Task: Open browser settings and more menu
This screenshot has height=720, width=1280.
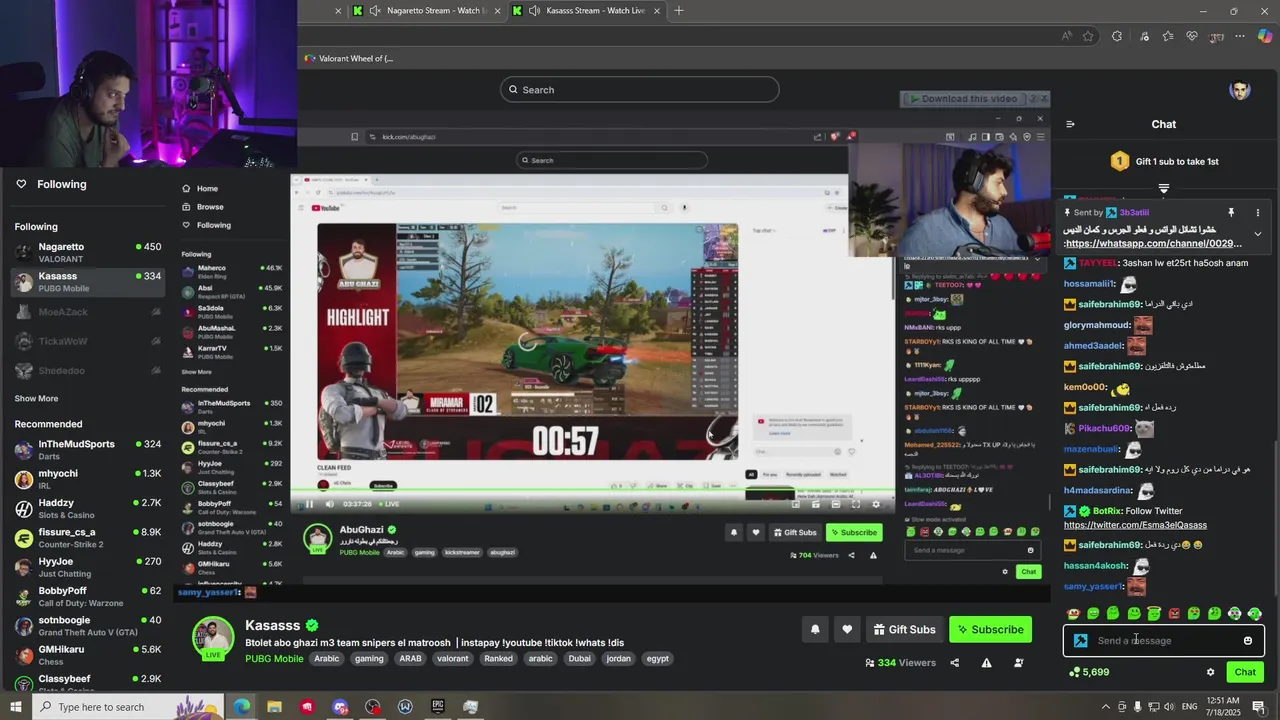Action: tap(1241, 36)
